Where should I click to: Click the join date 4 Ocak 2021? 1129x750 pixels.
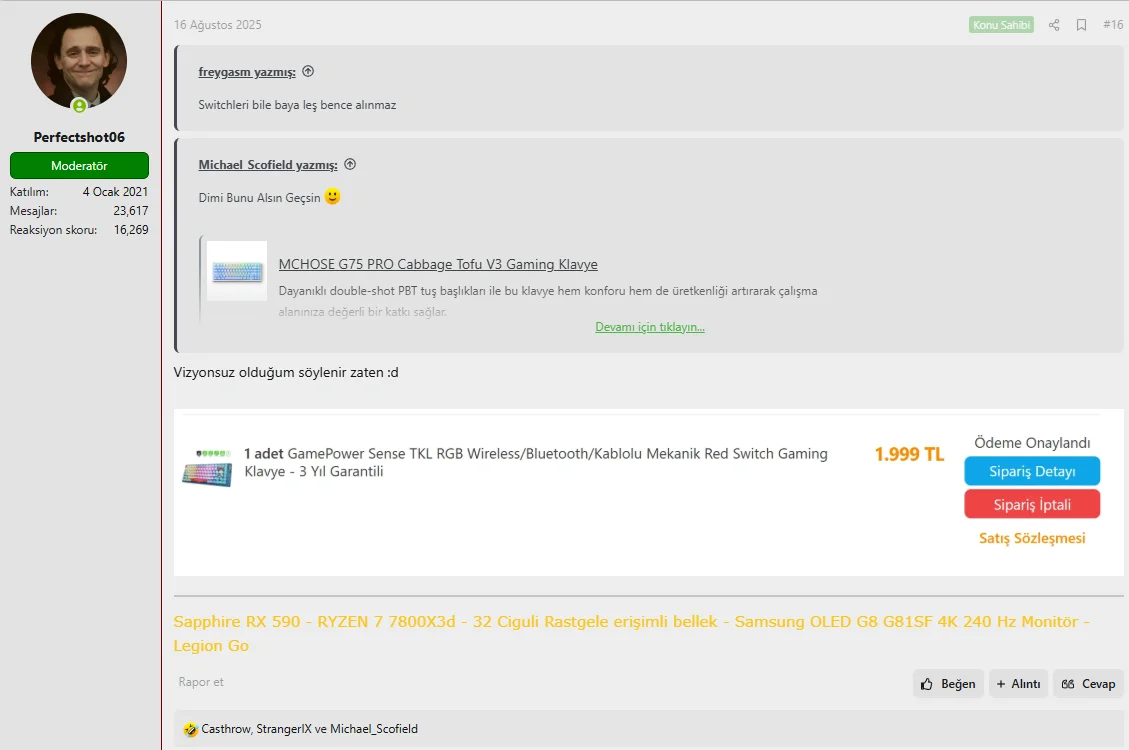(115, 191)
